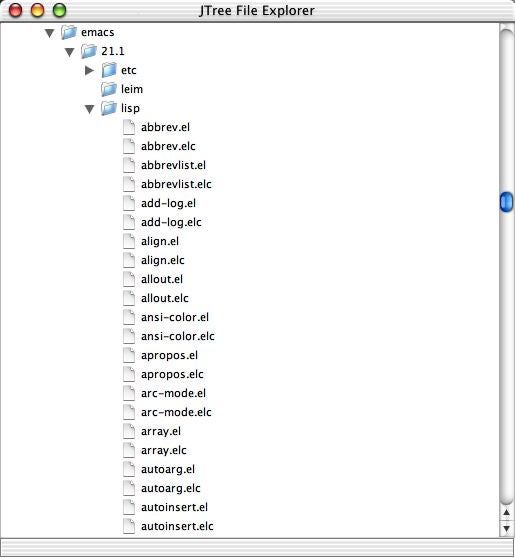Select arc-mode.el file entry
Image resolution: width=515 pixels, height=558 pixels.
click(173, 393)
